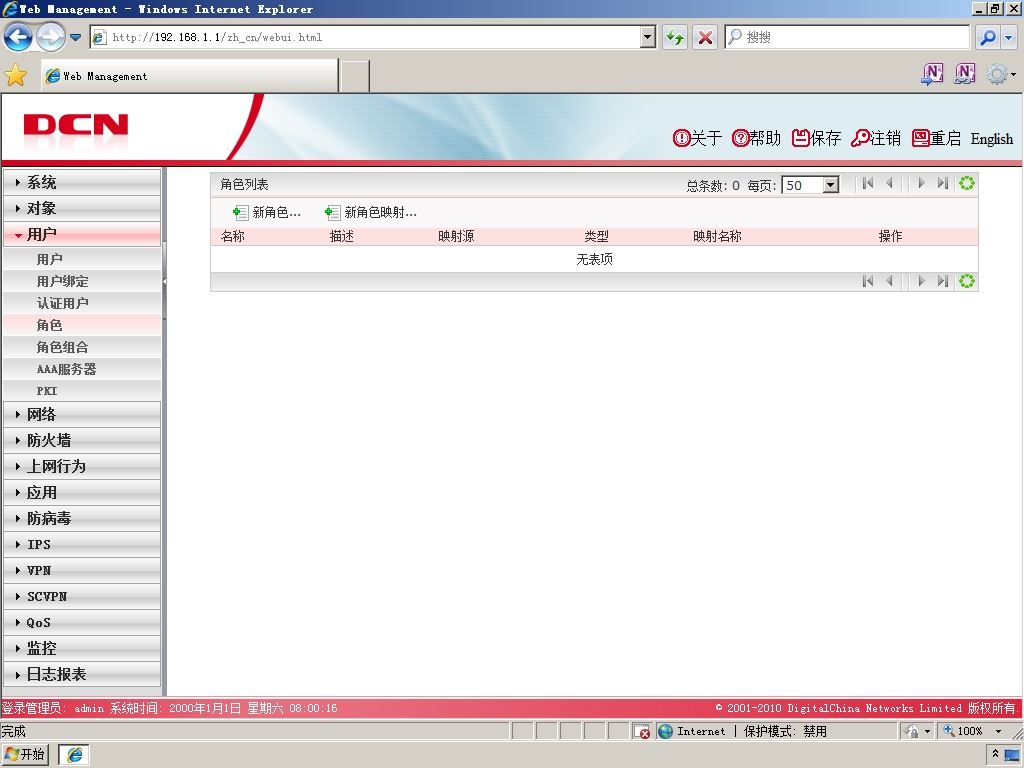Open the recent pages dropdown arrow
The height and width of the screenshot is (768, 1024).
(76, 37)
